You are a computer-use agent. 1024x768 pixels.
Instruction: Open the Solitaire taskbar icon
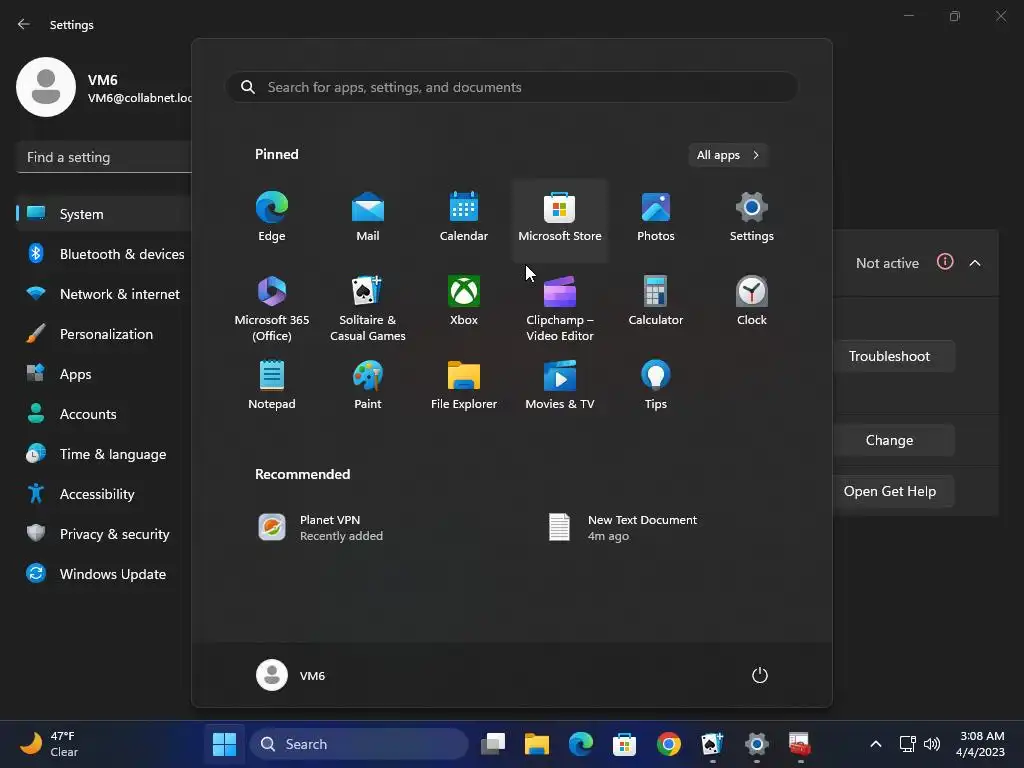tap(712, 744)
